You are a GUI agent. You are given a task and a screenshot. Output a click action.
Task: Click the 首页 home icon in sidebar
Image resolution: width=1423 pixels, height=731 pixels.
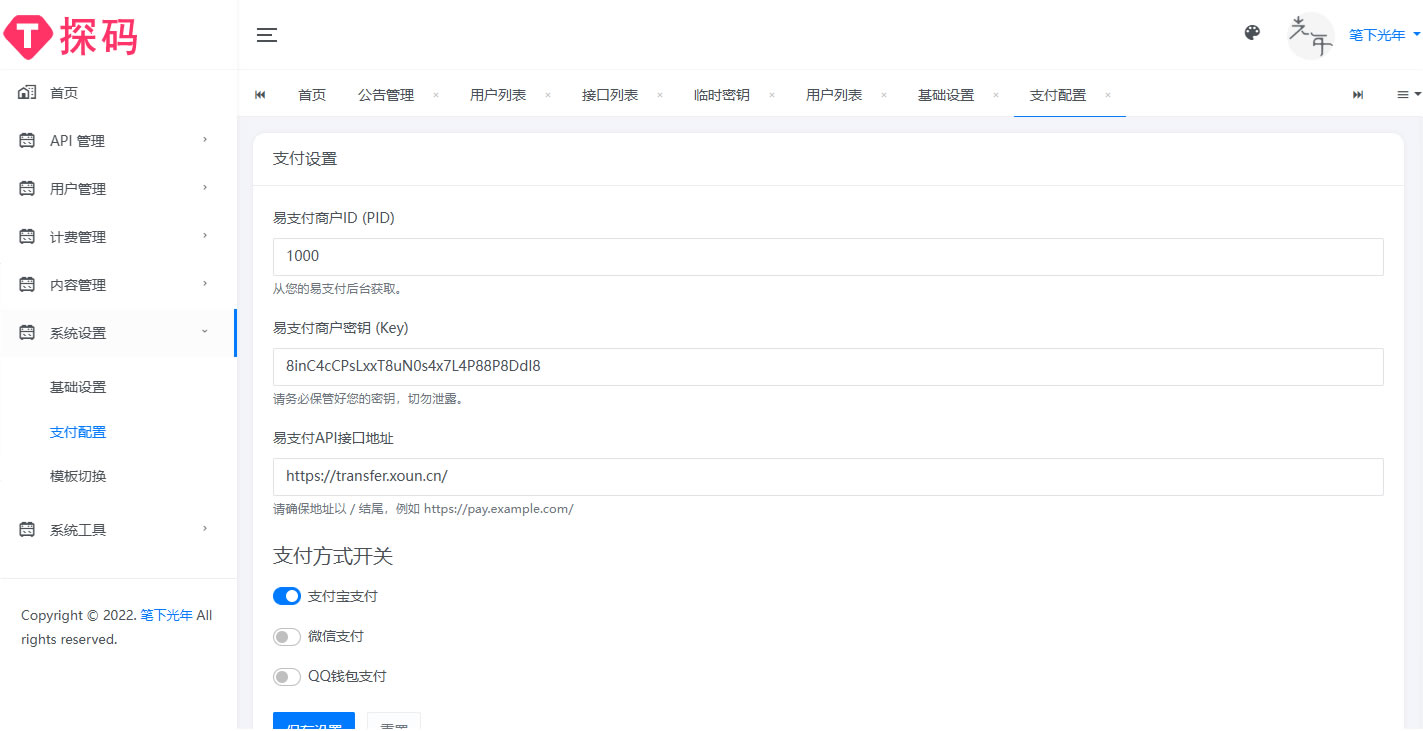[28, 93]
